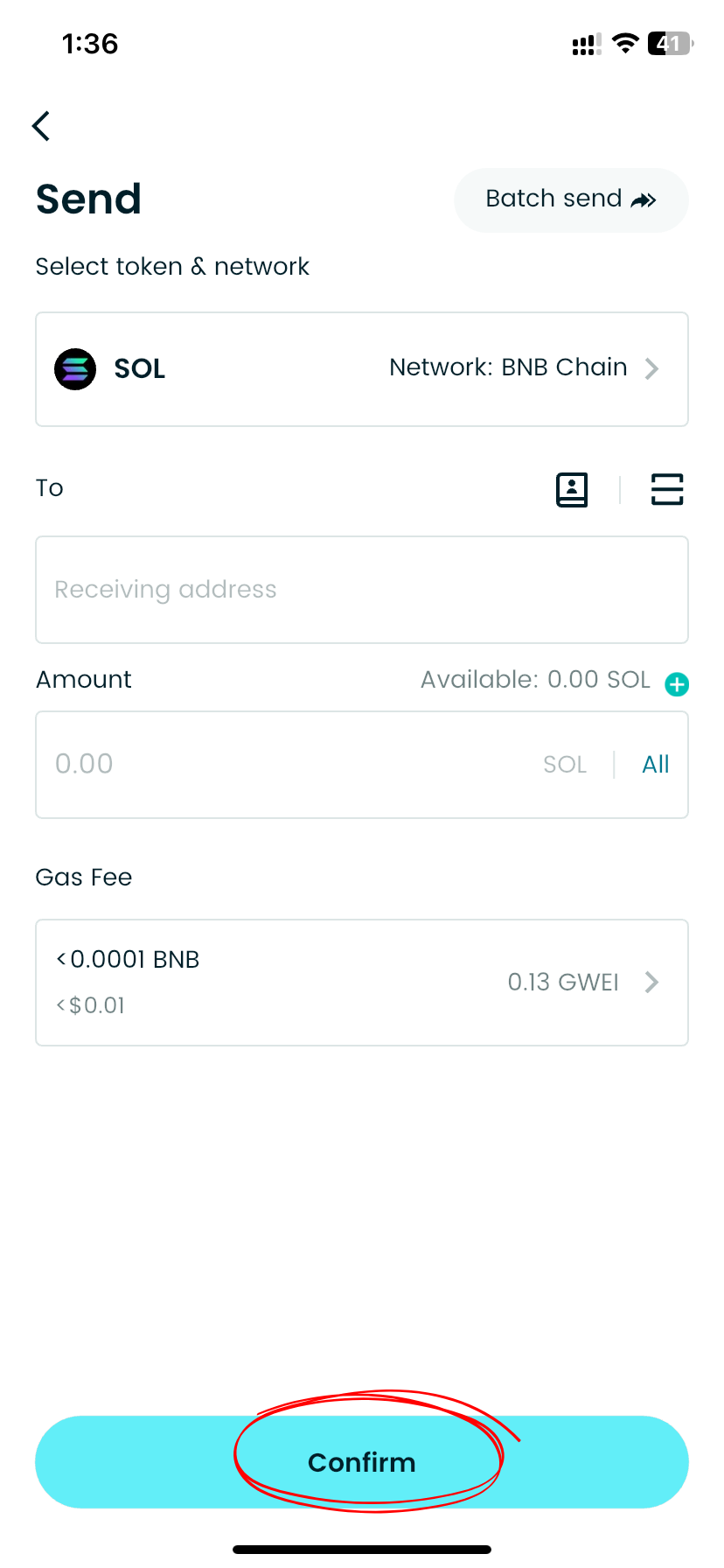724x1568 pixels.
Task: Select the SOL token name
Action: [140, 369]
